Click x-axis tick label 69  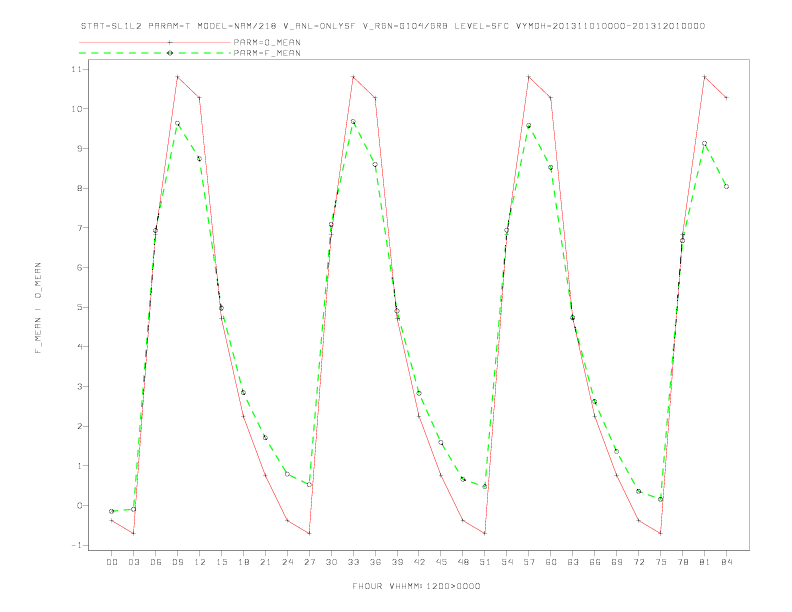(x=617, y=562)
